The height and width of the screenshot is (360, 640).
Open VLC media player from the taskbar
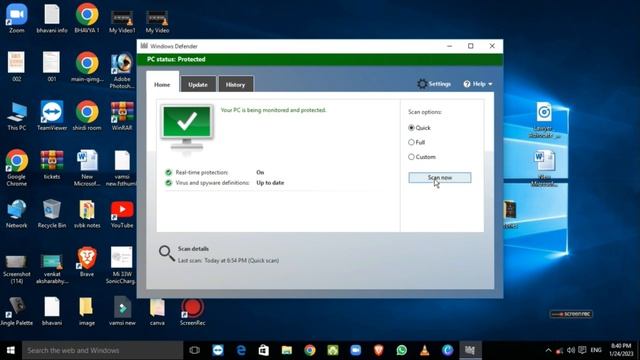tap(424, 350)
